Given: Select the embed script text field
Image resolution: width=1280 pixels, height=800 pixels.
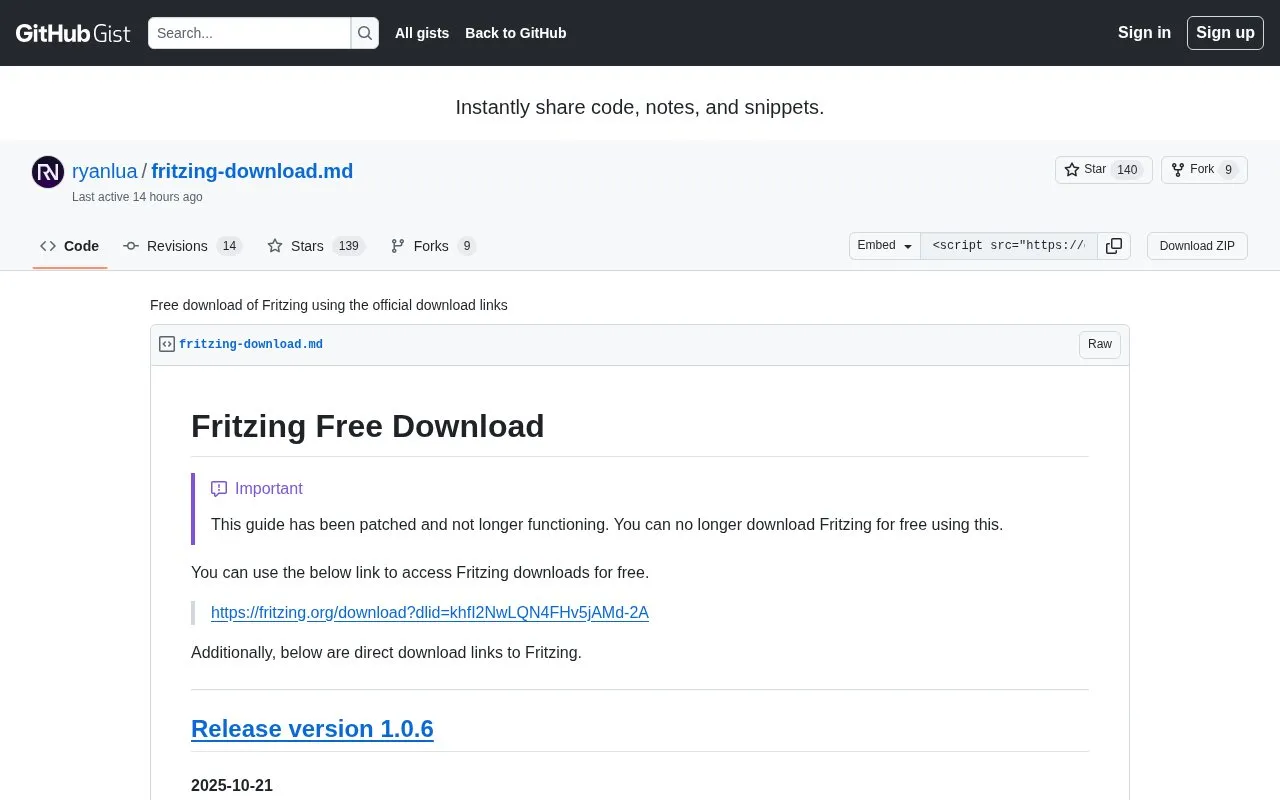Looking at the screenshot, I should pyautogui.click(x=1009, y=246).
